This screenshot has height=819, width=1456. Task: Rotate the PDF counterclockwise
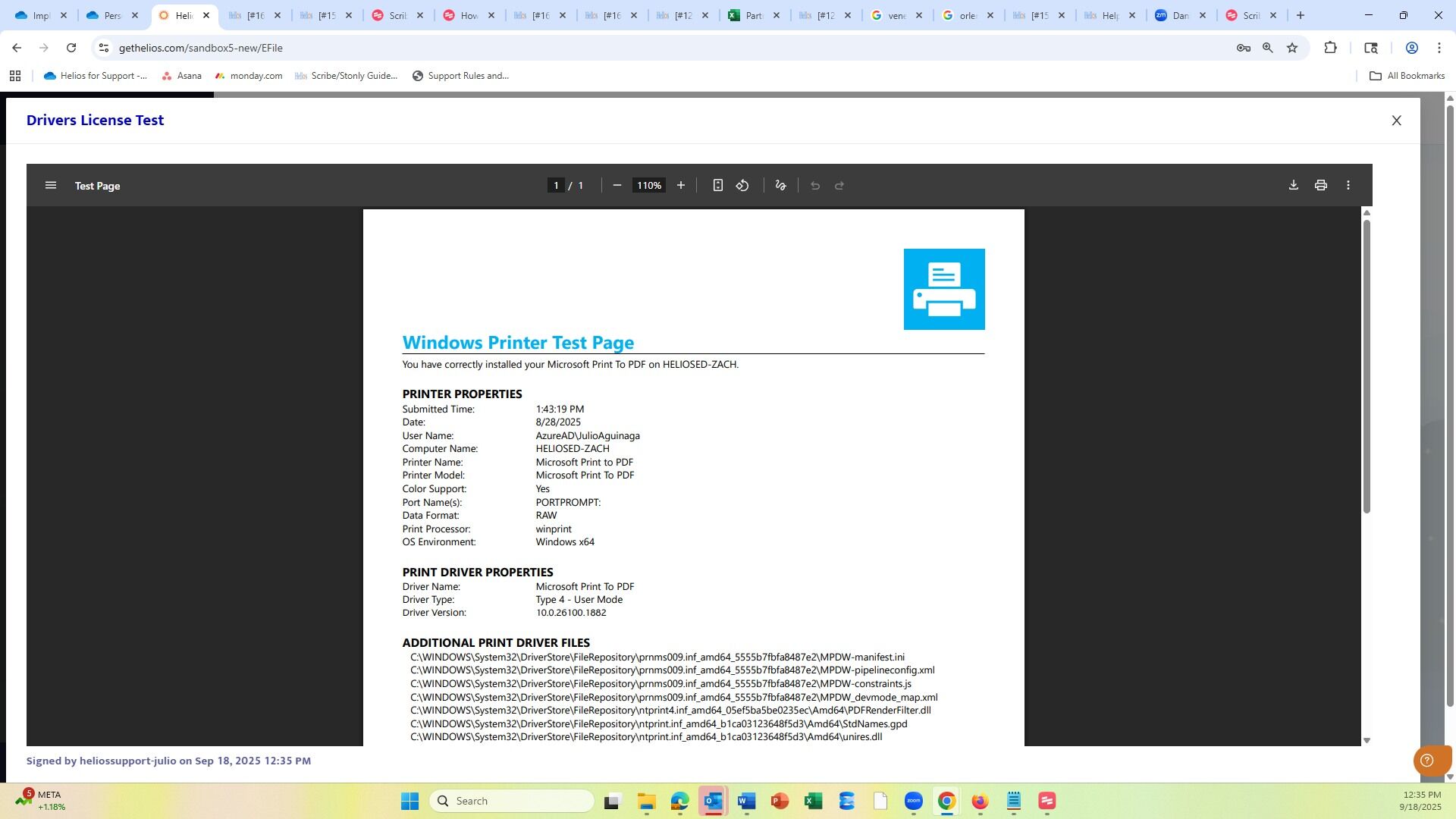(x=742, y=186)
